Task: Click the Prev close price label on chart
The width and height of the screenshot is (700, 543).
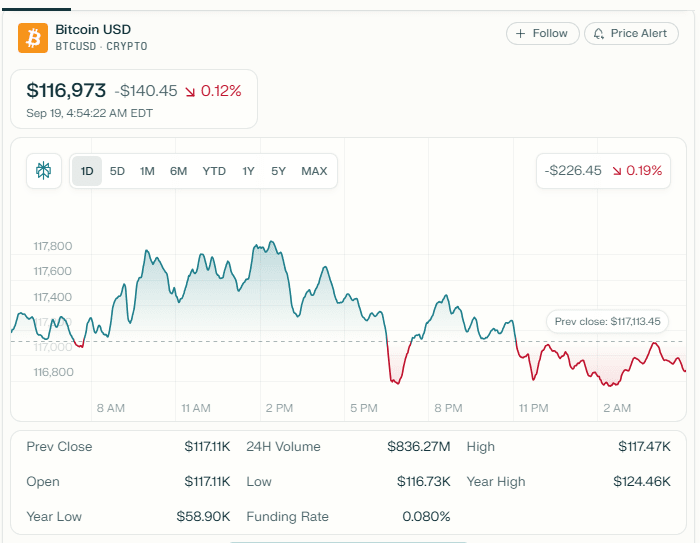Action: tap(607, 322)
